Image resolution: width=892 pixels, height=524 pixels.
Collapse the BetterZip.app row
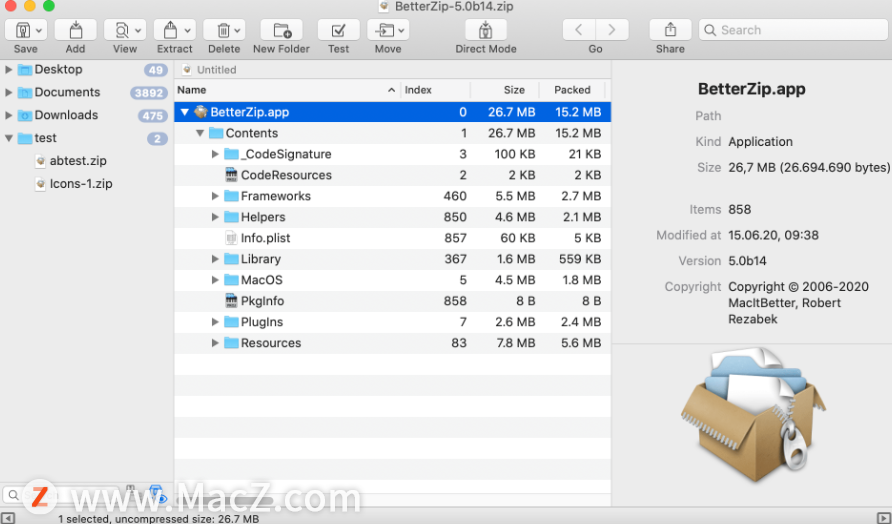click(185, 112)
